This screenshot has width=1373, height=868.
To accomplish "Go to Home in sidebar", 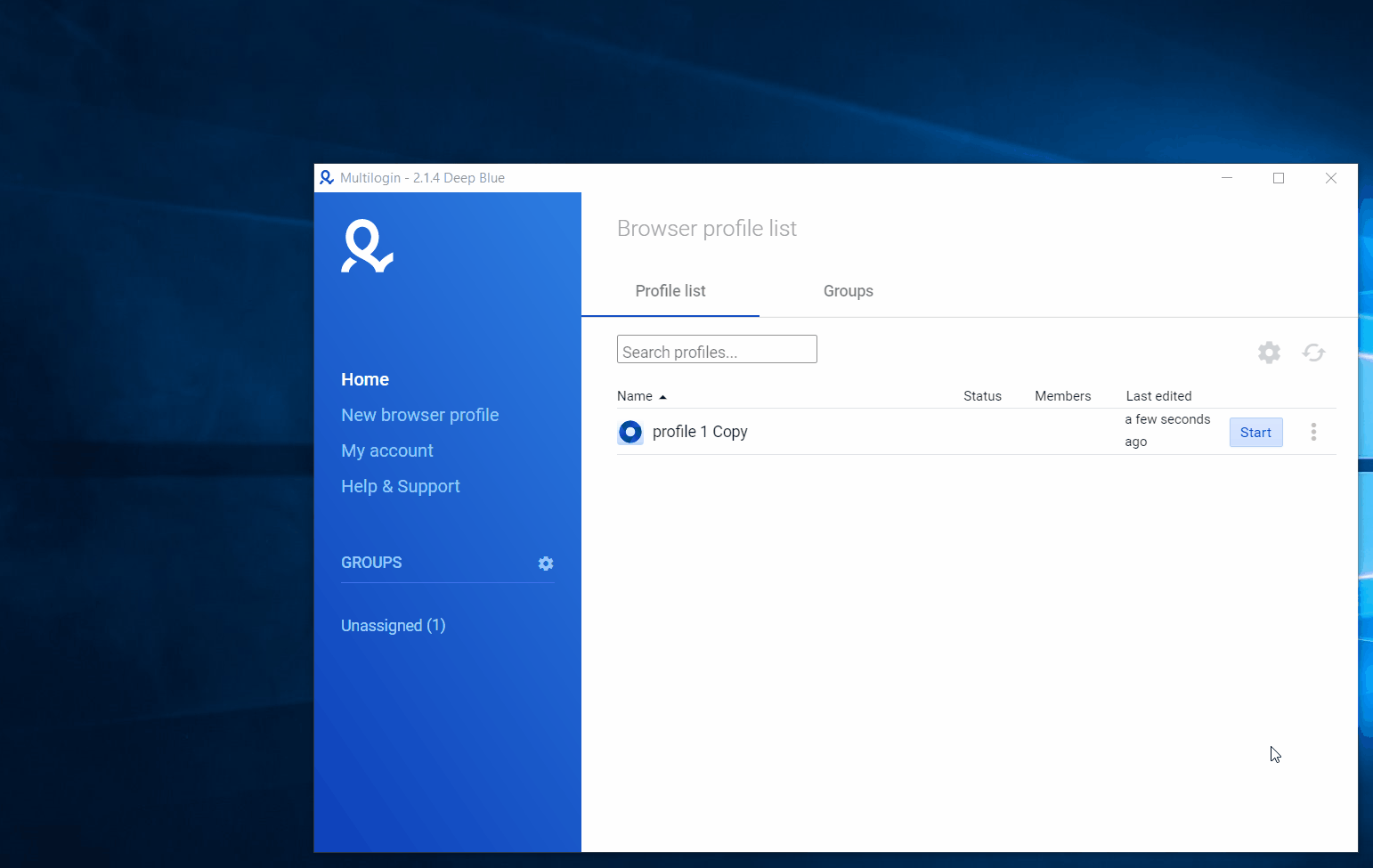I will pos(365,379).
